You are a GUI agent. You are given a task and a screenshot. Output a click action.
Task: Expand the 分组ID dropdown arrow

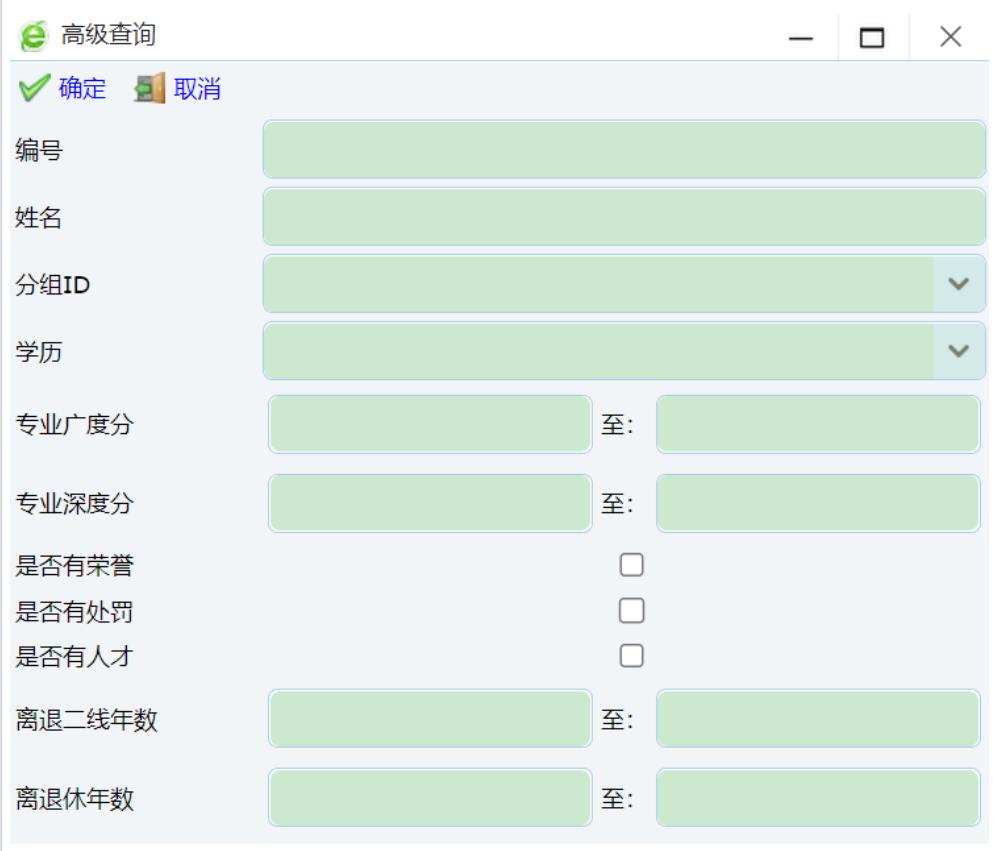[958, 284]
